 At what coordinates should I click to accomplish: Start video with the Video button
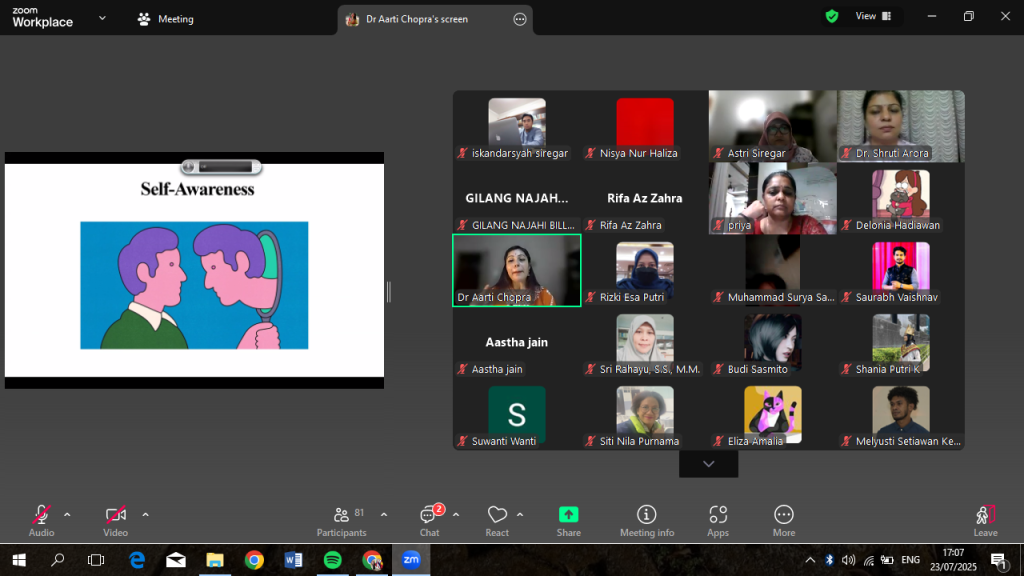click(x=115, y=519)
